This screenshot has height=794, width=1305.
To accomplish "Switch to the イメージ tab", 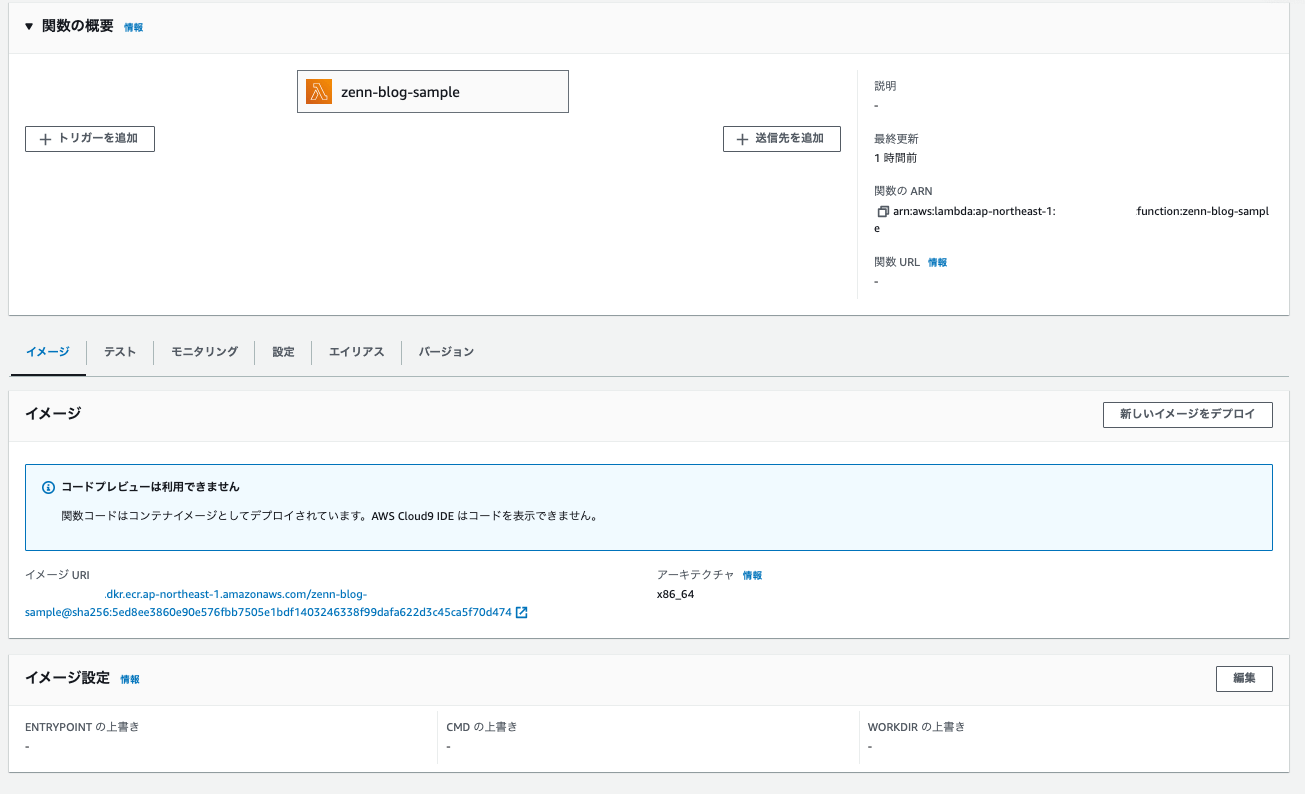I will point(48,352).
